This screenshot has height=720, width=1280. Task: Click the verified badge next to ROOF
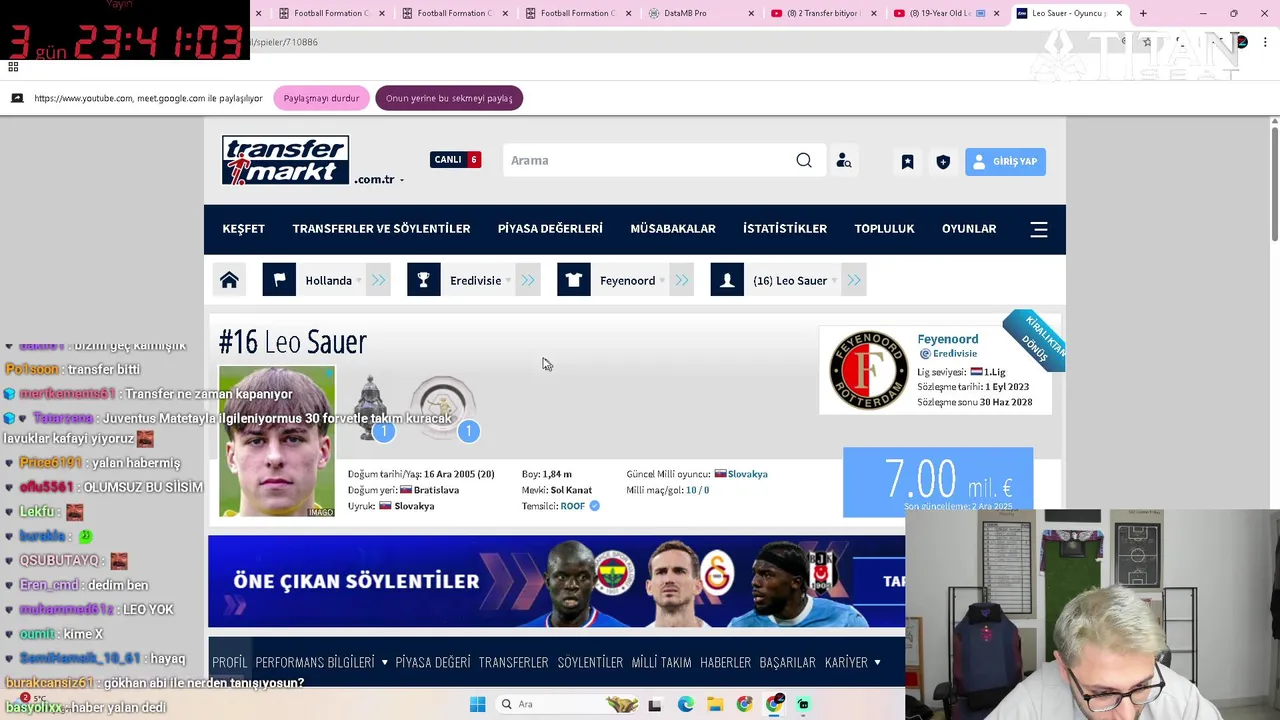(x=594, y=506)
